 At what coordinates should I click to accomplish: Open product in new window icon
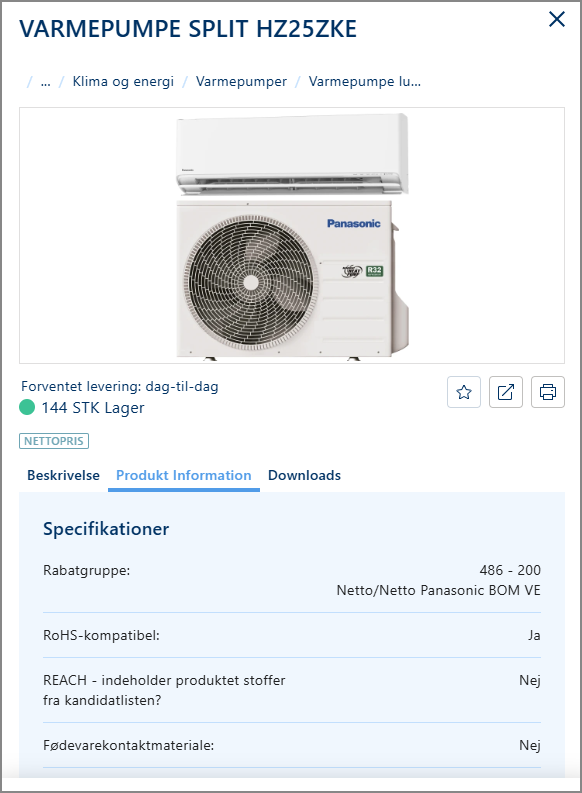[x=506, y=392]
